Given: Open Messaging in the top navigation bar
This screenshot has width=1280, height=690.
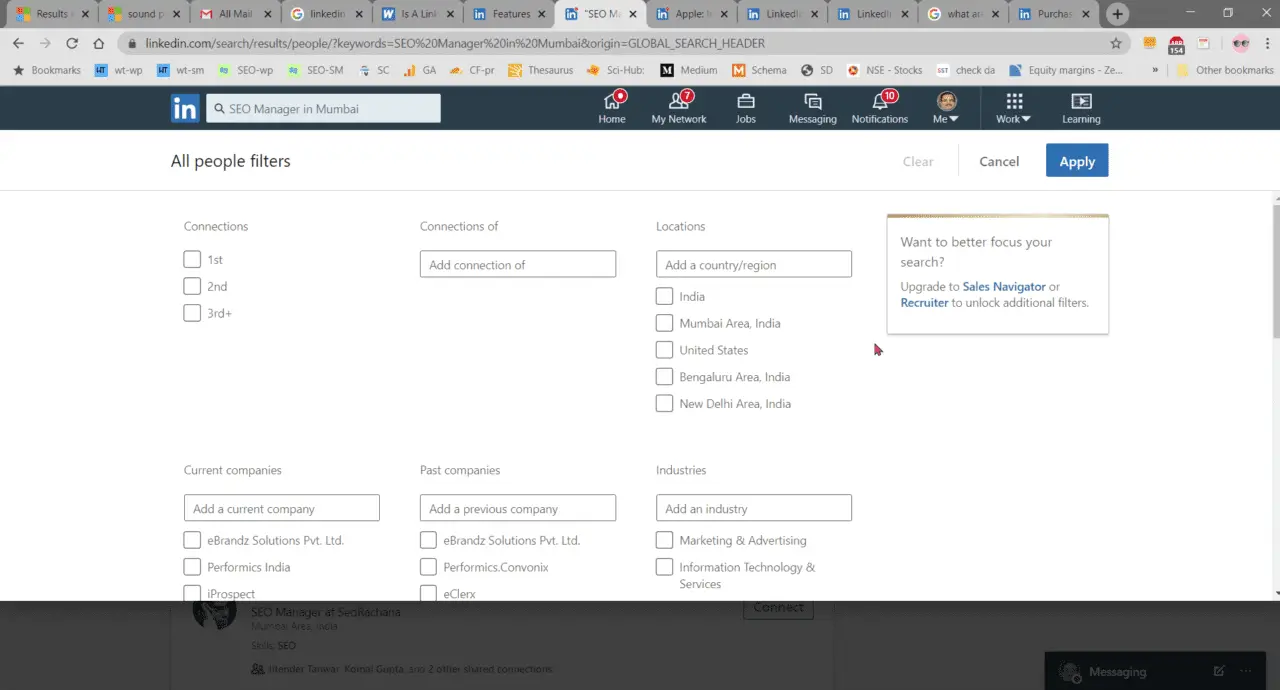Looking at the screenshot, I should point(813,108).
